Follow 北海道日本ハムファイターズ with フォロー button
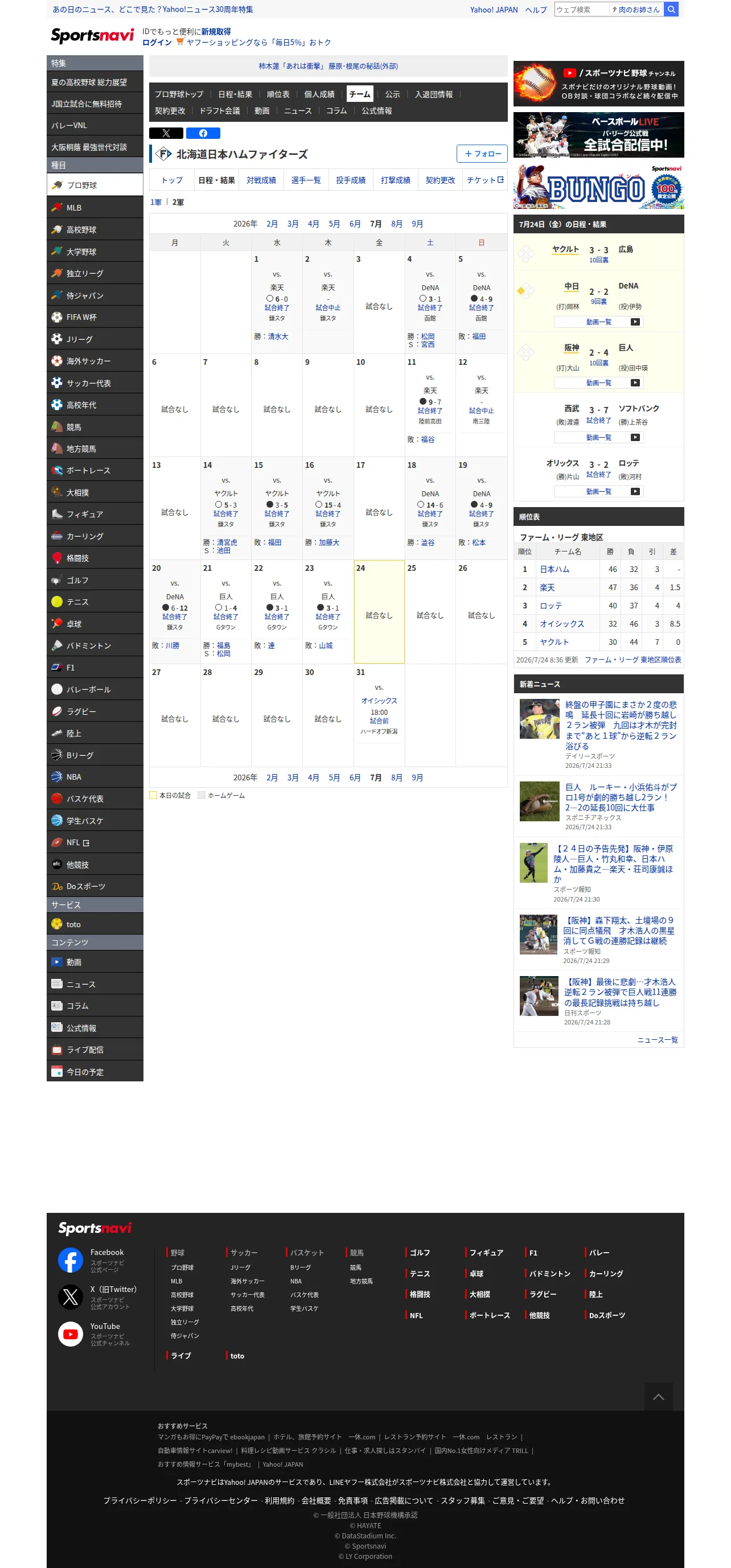The width and height of the screenshot is (731, 1568). 482,154
